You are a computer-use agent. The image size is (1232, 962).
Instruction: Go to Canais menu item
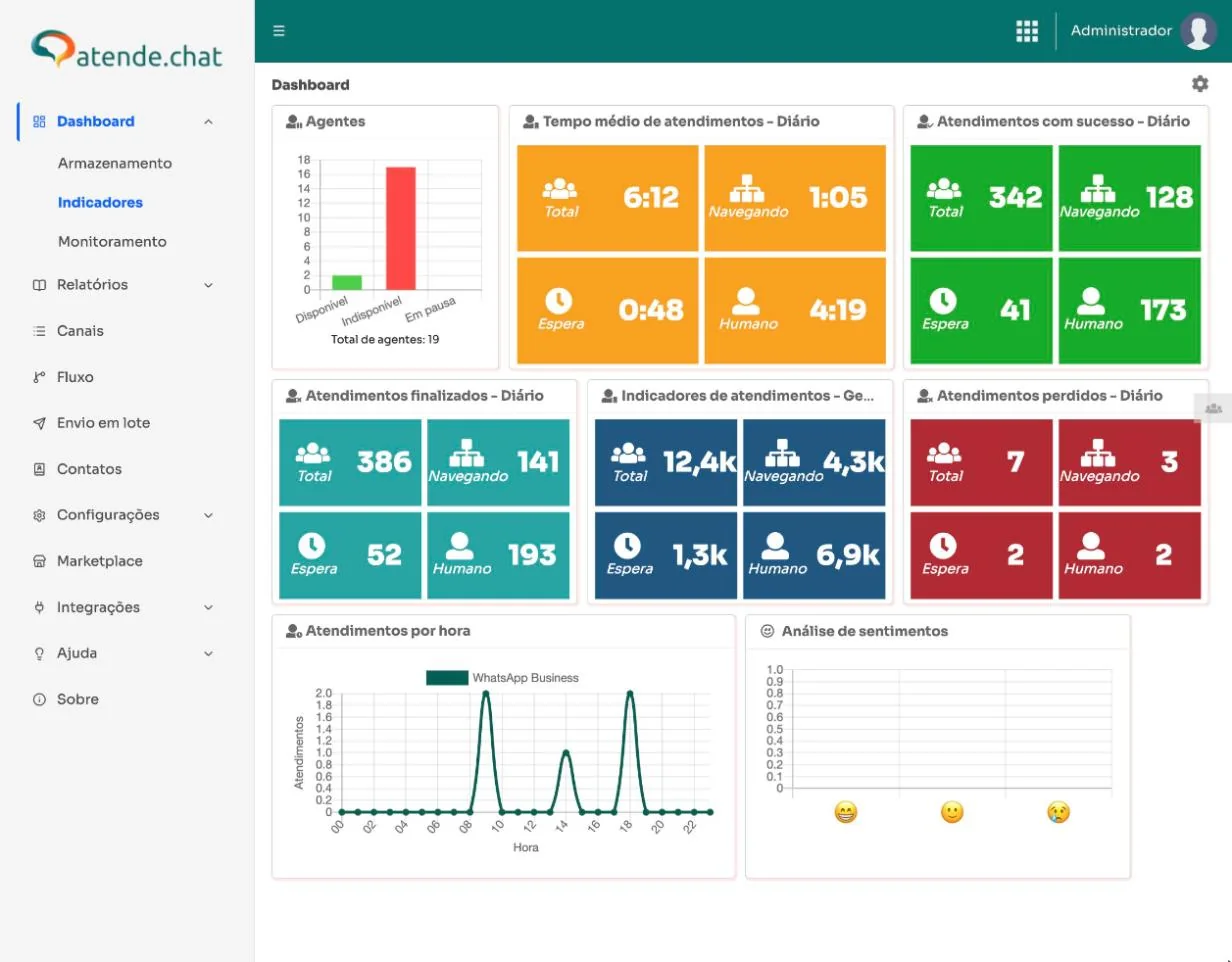coord(80,331)
